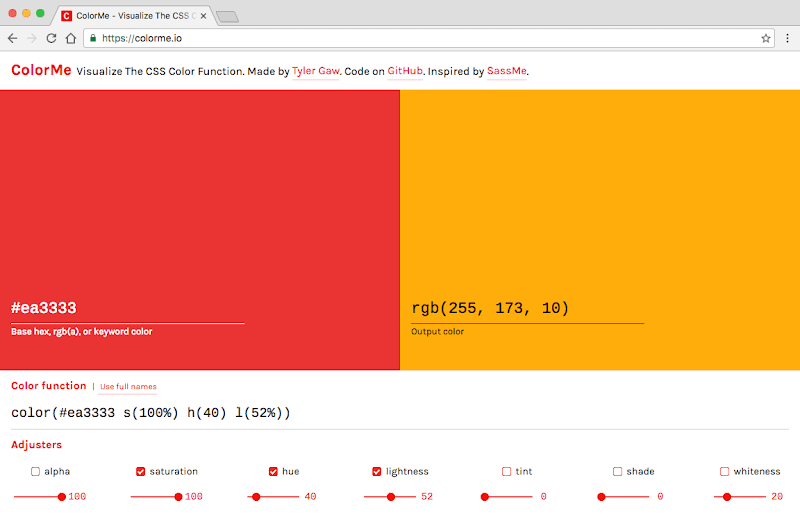The height and width of the screenshot is (526, 800).
Task: Open the GitHub code link
Action: [x=405, y=71]
